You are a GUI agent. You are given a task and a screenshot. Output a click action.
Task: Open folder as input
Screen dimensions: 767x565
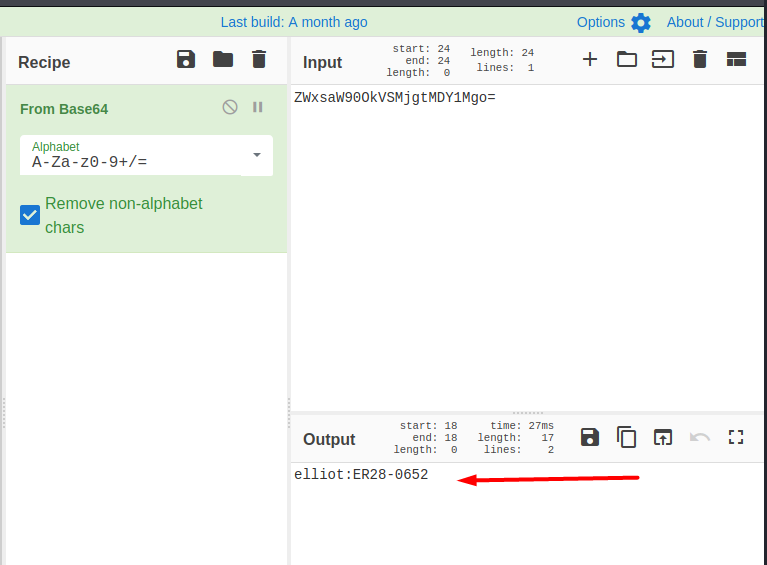point(627,59)
